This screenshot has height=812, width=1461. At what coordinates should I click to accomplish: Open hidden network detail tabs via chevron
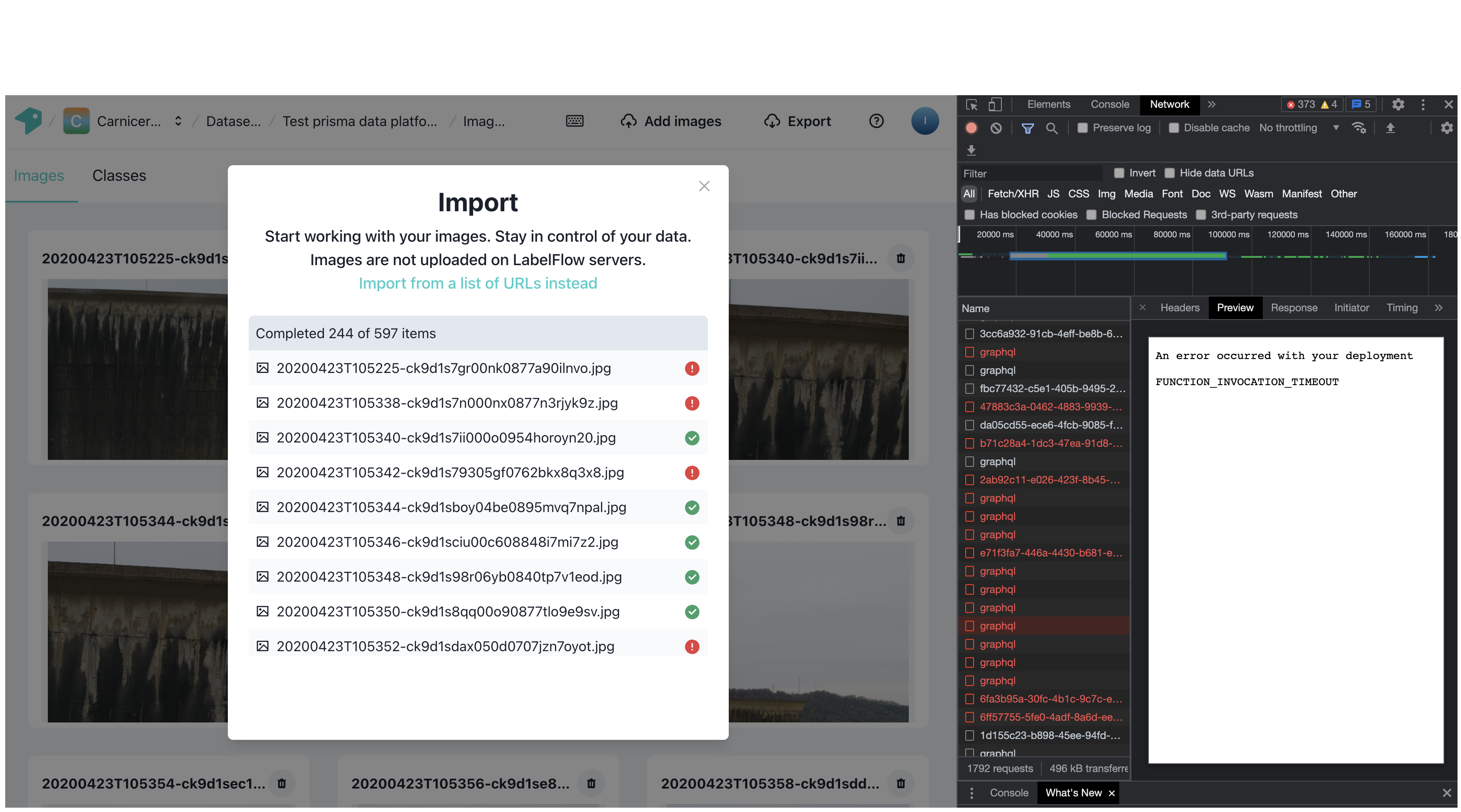1439,307
